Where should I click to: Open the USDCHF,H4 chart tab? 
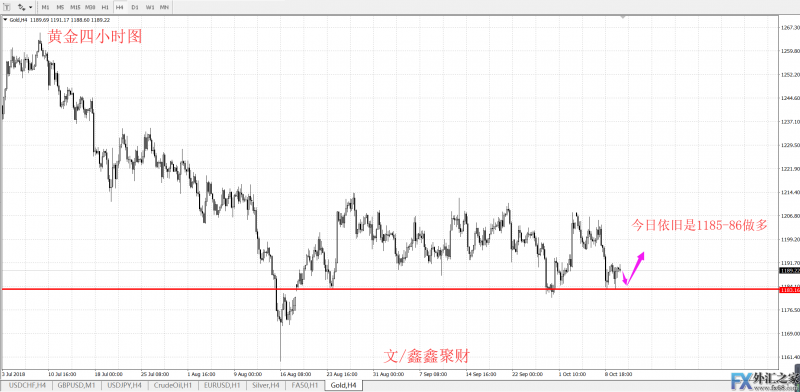point(26,386)
